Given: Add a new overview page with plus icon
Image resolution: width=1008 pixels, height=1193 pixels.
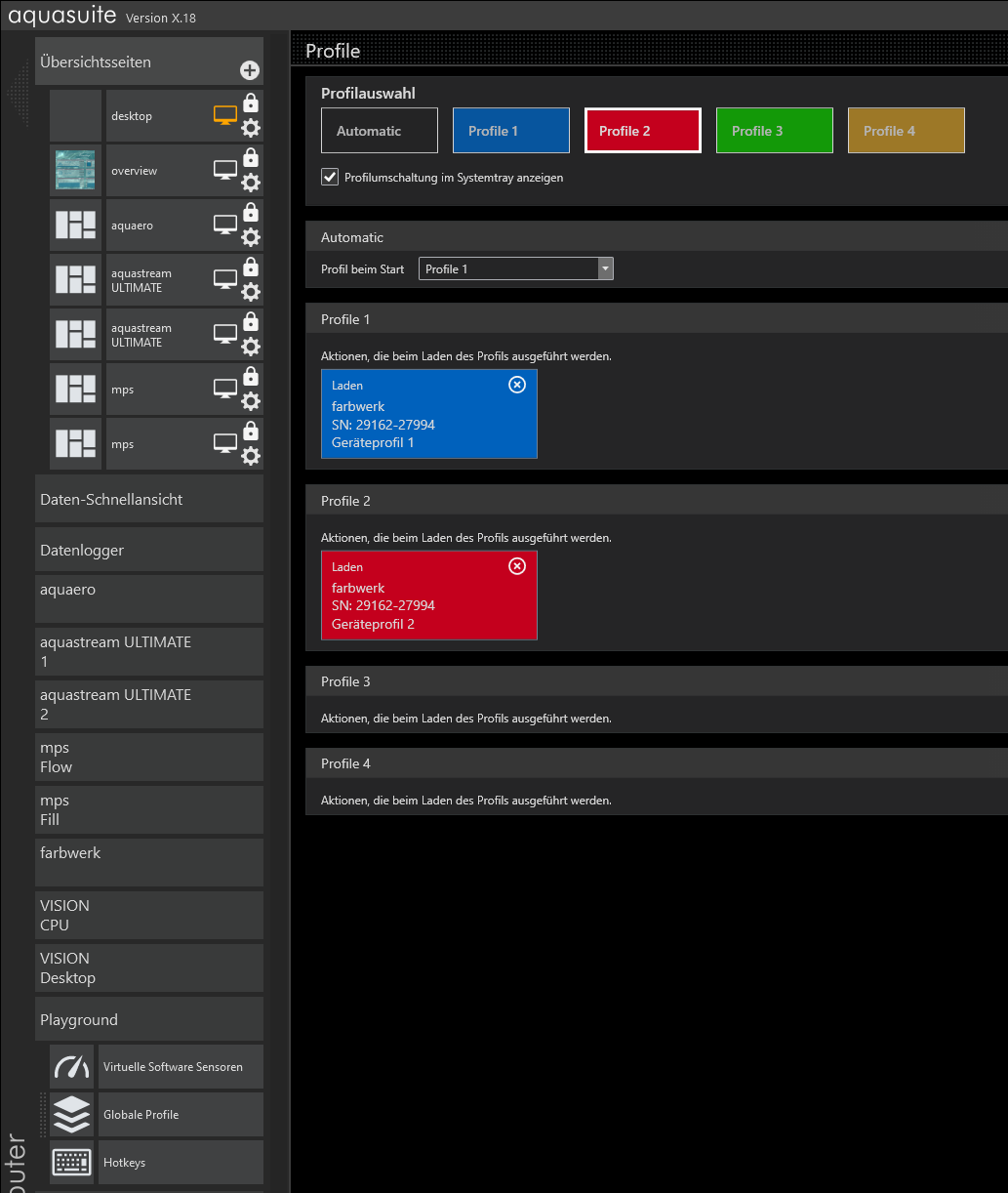Looking at the screenshot, I should tap(250, 70).
